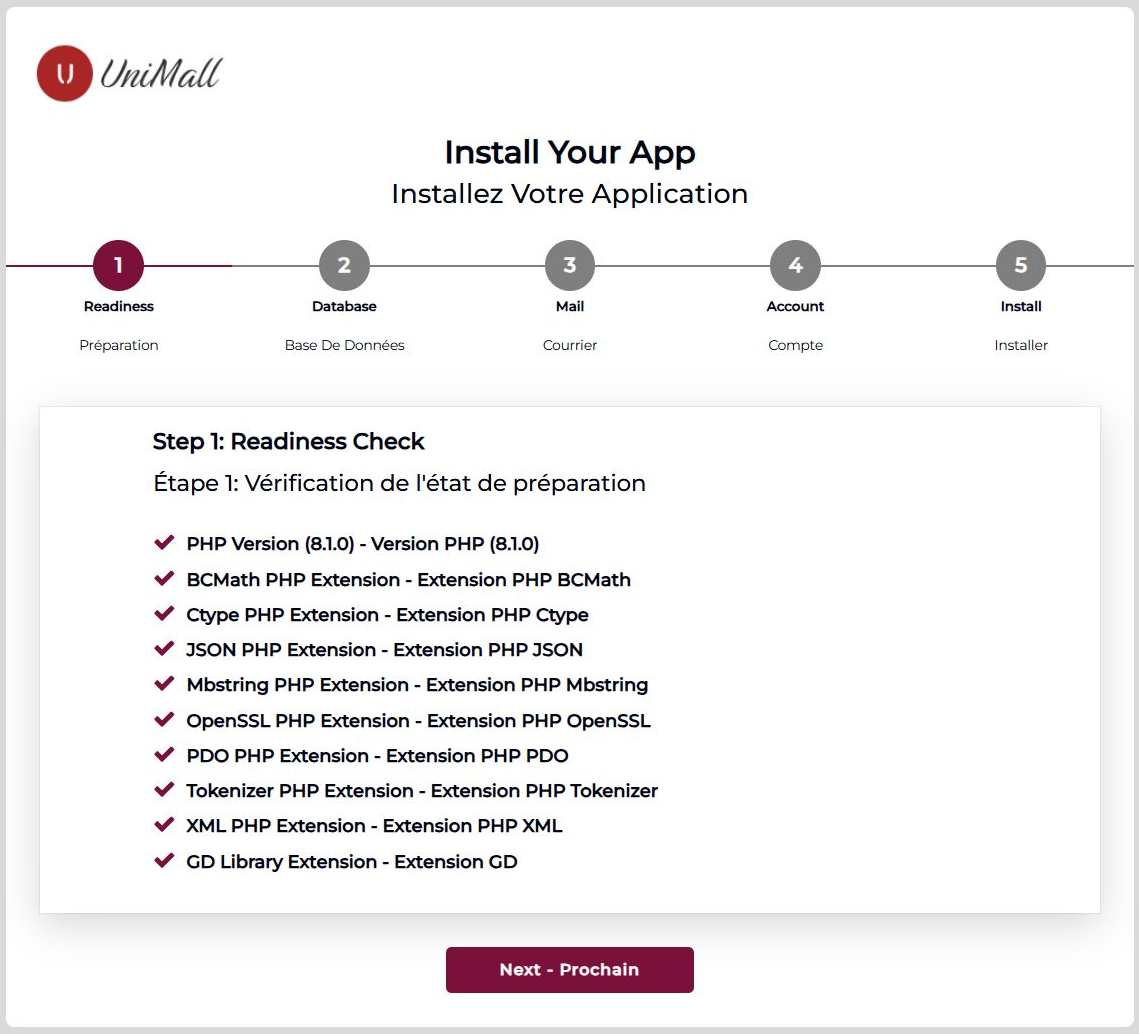Image resolution: width=1139 pixels, height=1034 pixels.
Task: Select the Database step label
Action: (344, 306)
